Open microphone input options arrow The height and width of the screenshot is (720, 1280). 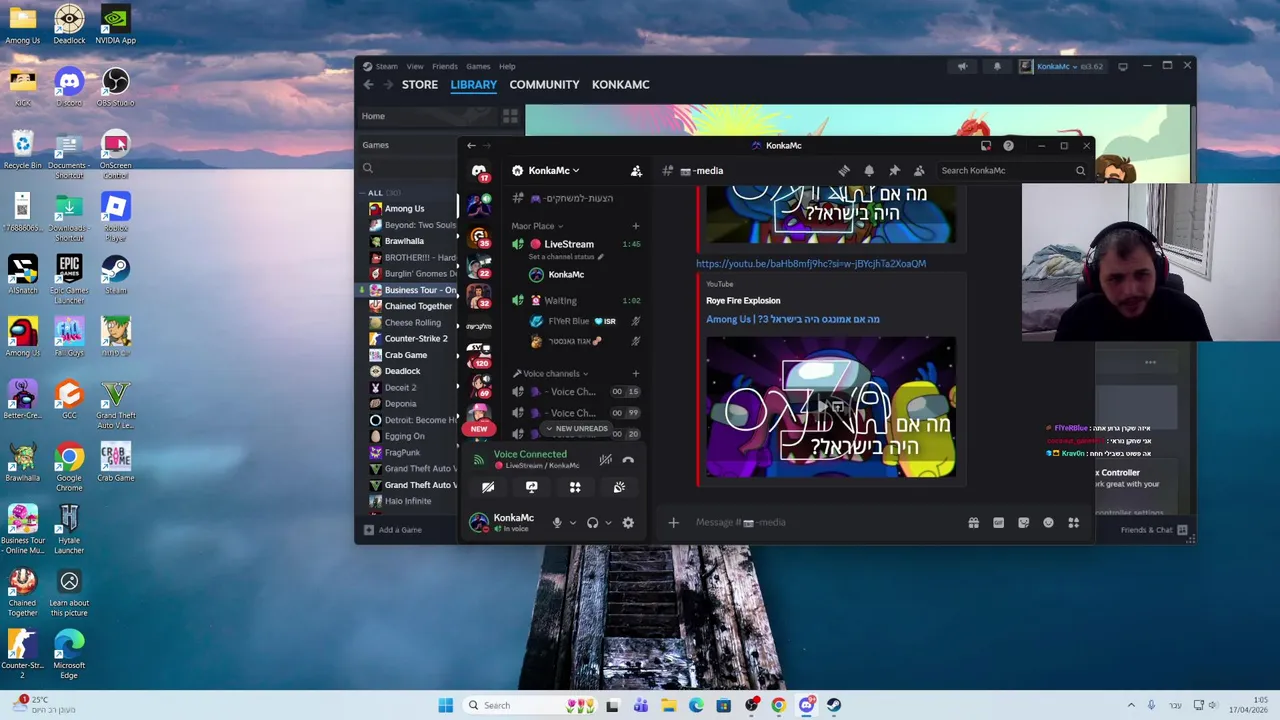tap(572, 523)
